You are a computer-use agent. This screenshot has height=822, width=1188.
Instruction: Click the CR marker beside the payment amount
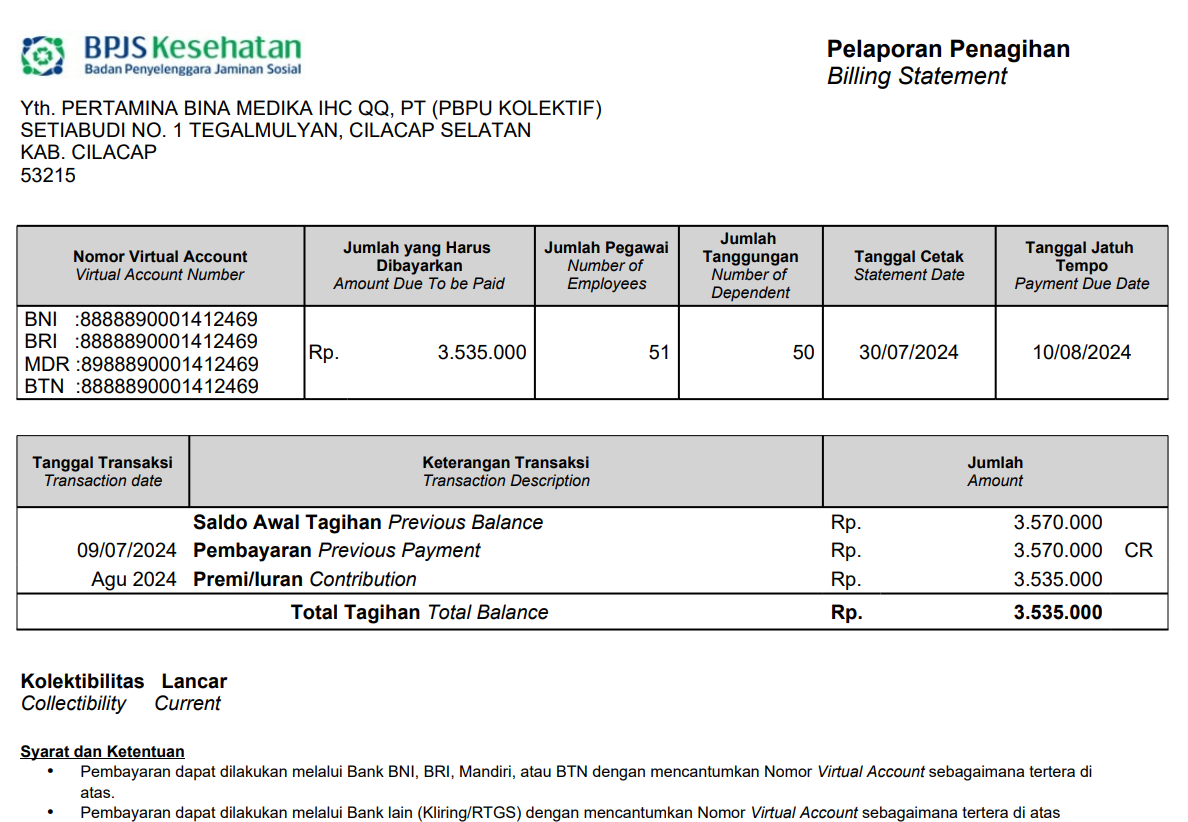pos(1138,551)
